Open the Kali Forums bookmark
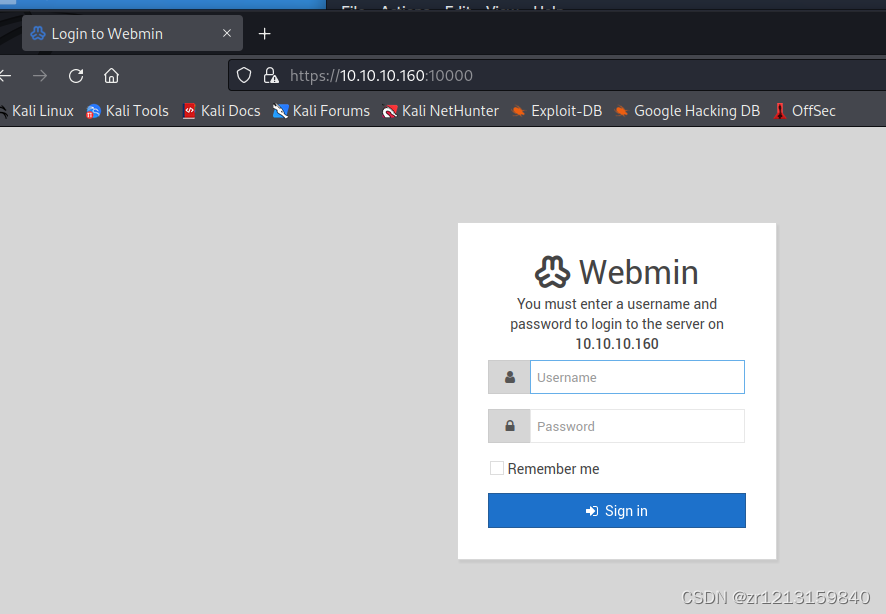 [x=321, y=111]
